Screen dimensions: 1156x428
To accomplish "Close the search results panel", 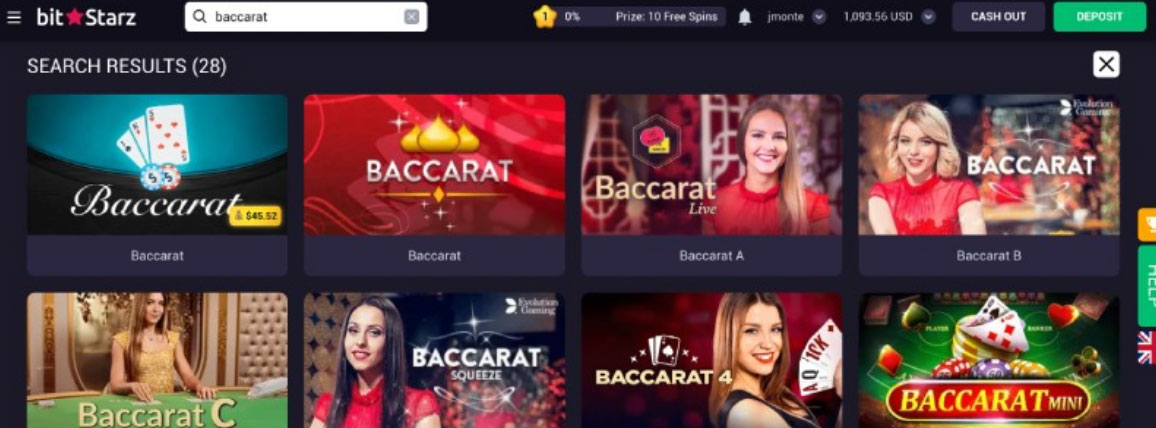I will coord(1106,64).
